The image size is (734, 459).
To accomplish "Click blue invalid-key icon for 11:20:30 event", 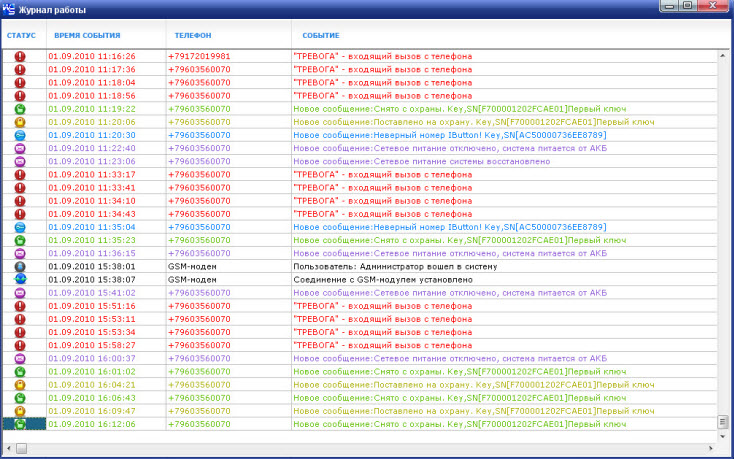I will coord(20,135).
